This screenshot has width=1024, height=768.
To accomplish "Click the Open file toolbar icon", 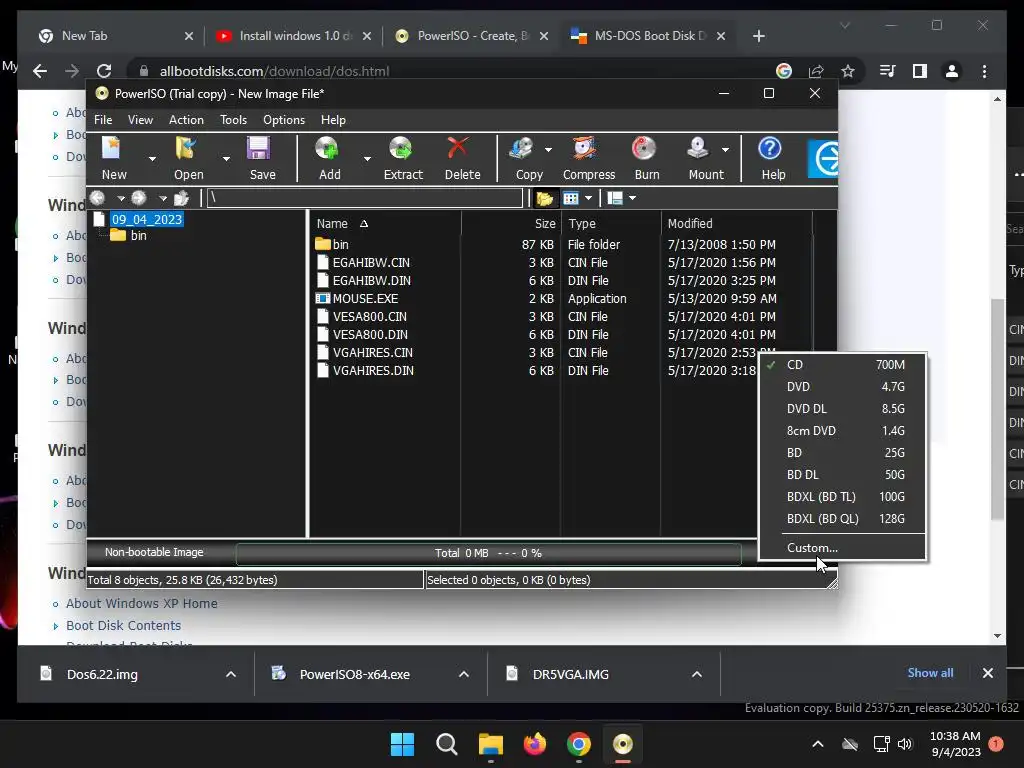I will pyautogui.click(x=186, y=149).
